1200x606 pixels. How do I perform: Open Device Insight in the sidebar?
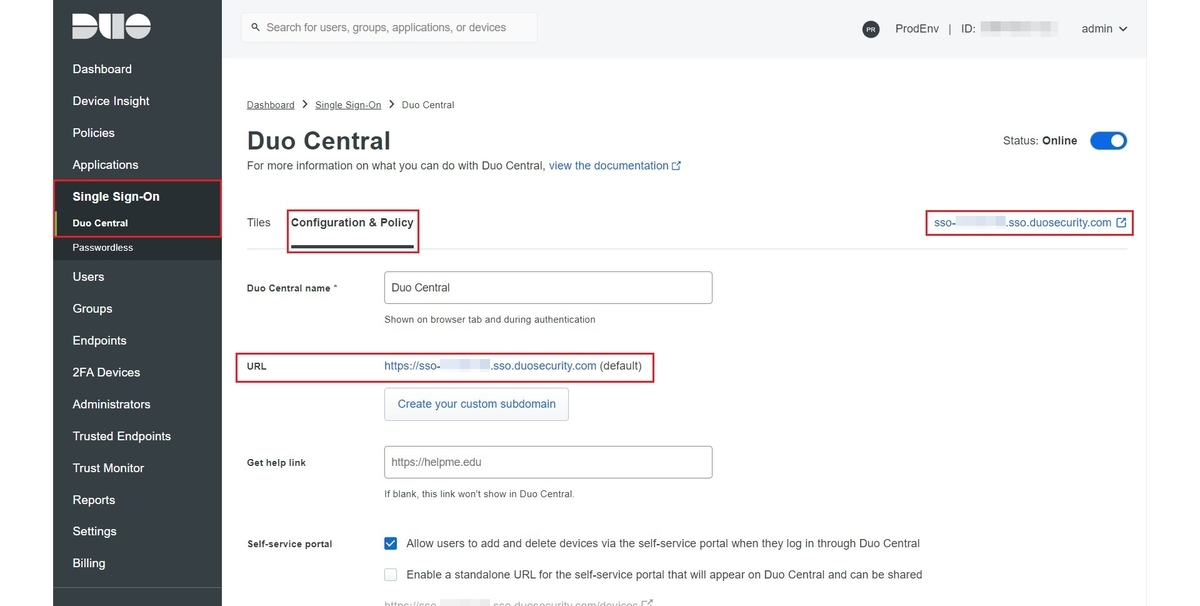pyautogui.click(x=111, y=101)
